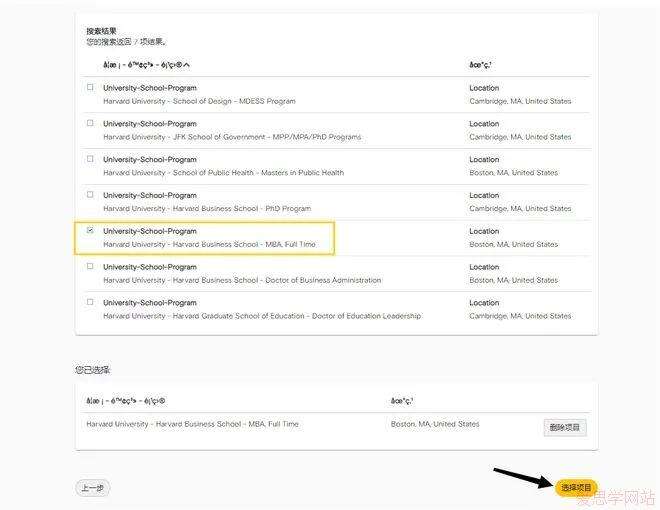This screenshot has height=510, width=660.
Task: Click the Doctor of Education Leadership row text
Action: pos(261,316)
